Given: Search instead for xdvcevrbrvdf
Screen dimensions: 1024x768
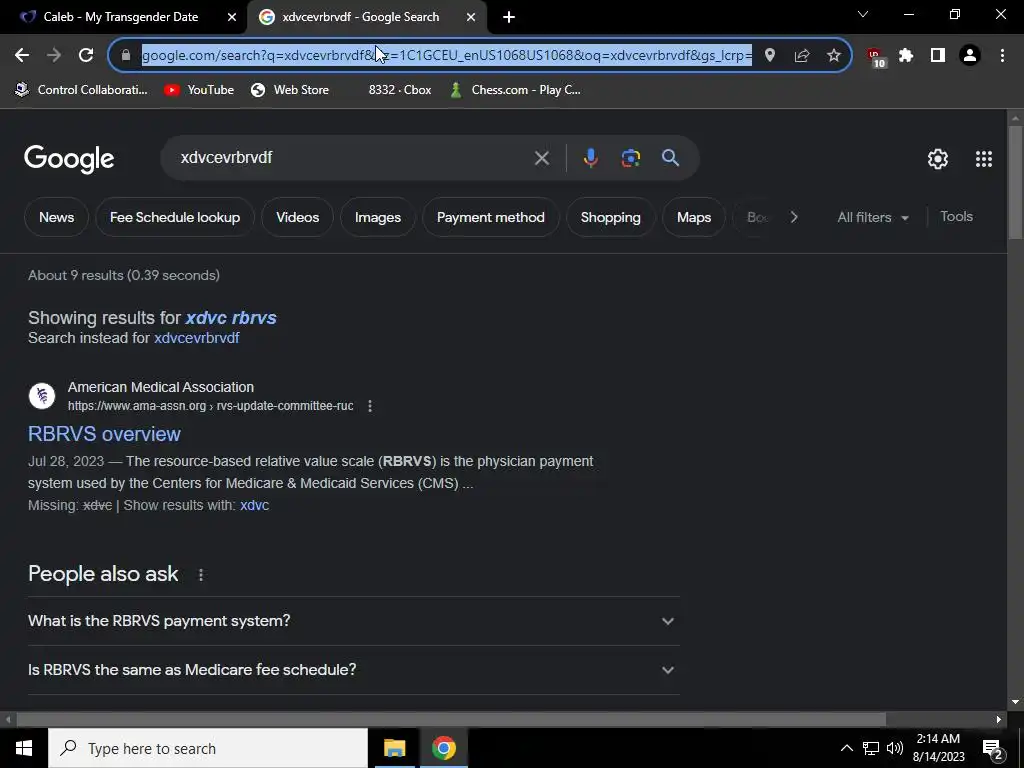Looking at the screenshot, I should tap(197, 338).
